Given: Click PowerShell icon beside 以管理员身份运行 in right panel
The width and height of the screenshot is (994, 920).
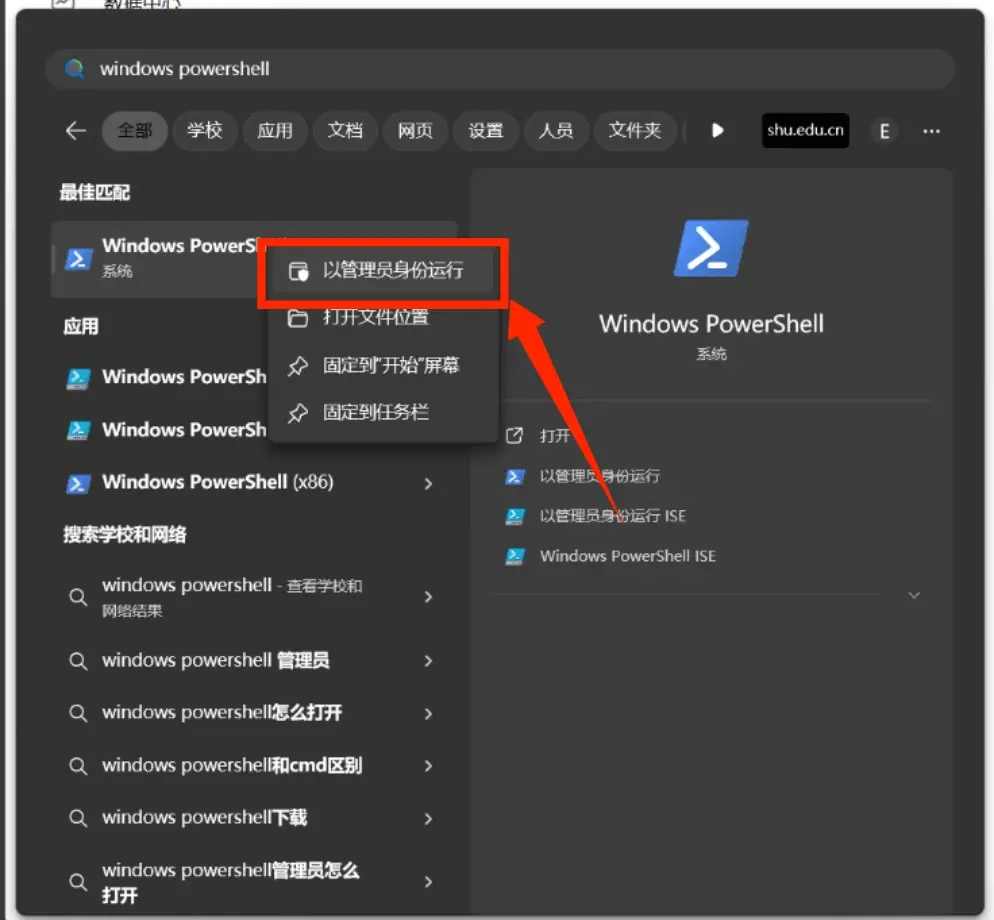Looking at the screenshot, I should [x=514, y=476].
